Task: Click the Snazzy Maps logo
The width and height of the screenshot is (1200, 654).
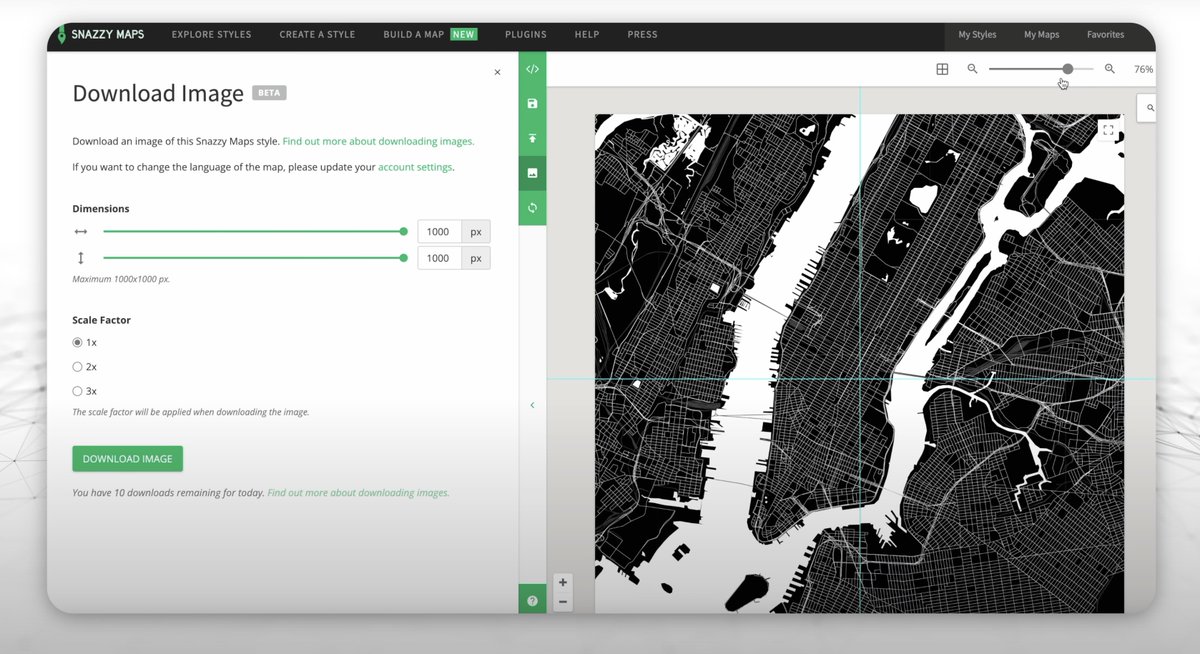Action: point(100,34)
